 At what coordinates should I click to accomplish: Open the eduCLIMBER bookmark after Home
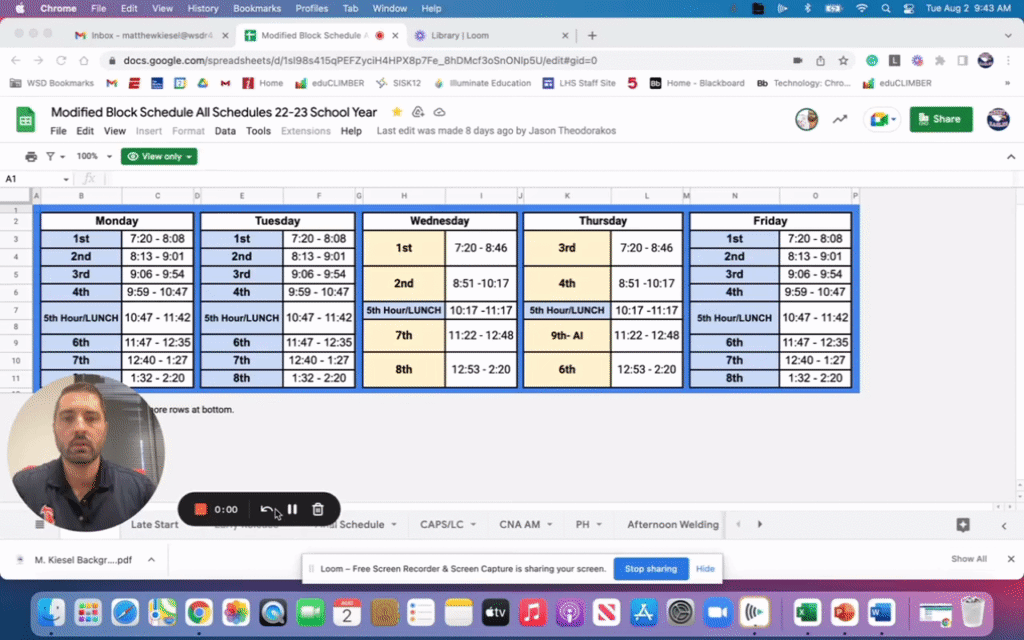[330, 83]
